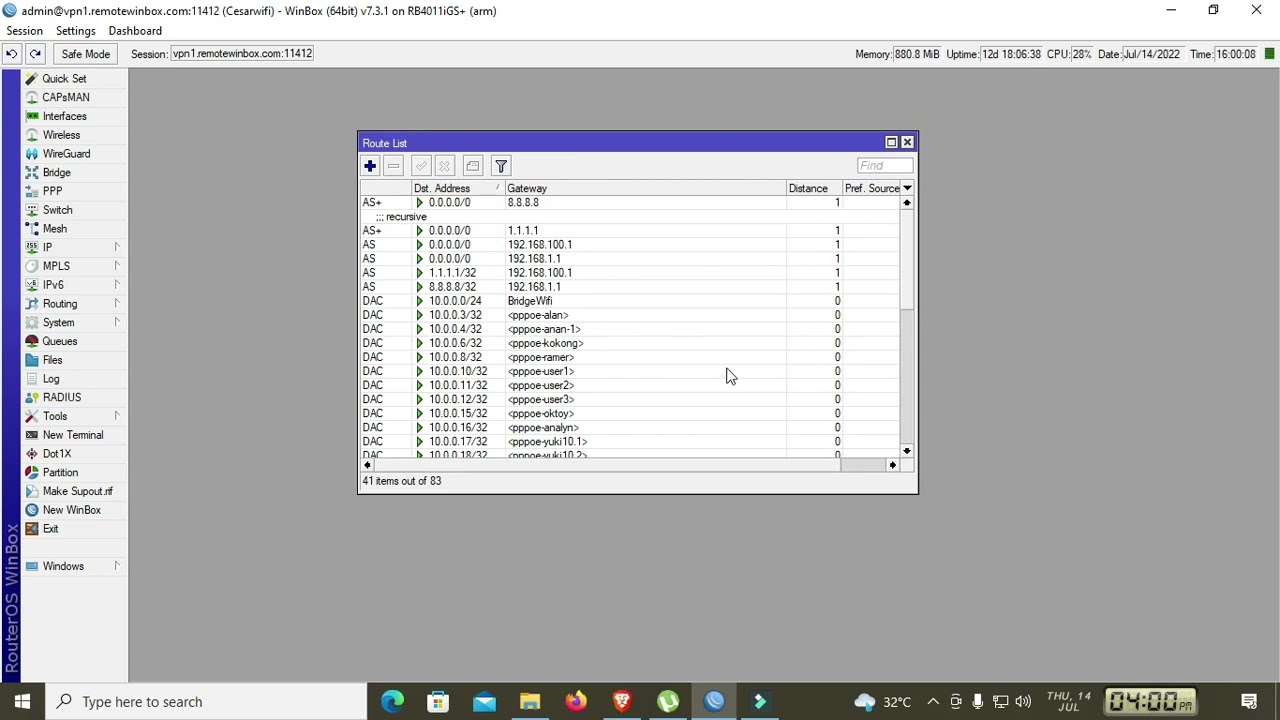Click the enable route checkmark button
This screenshot has height=720, width=1280.
click(x=421, y=166)
